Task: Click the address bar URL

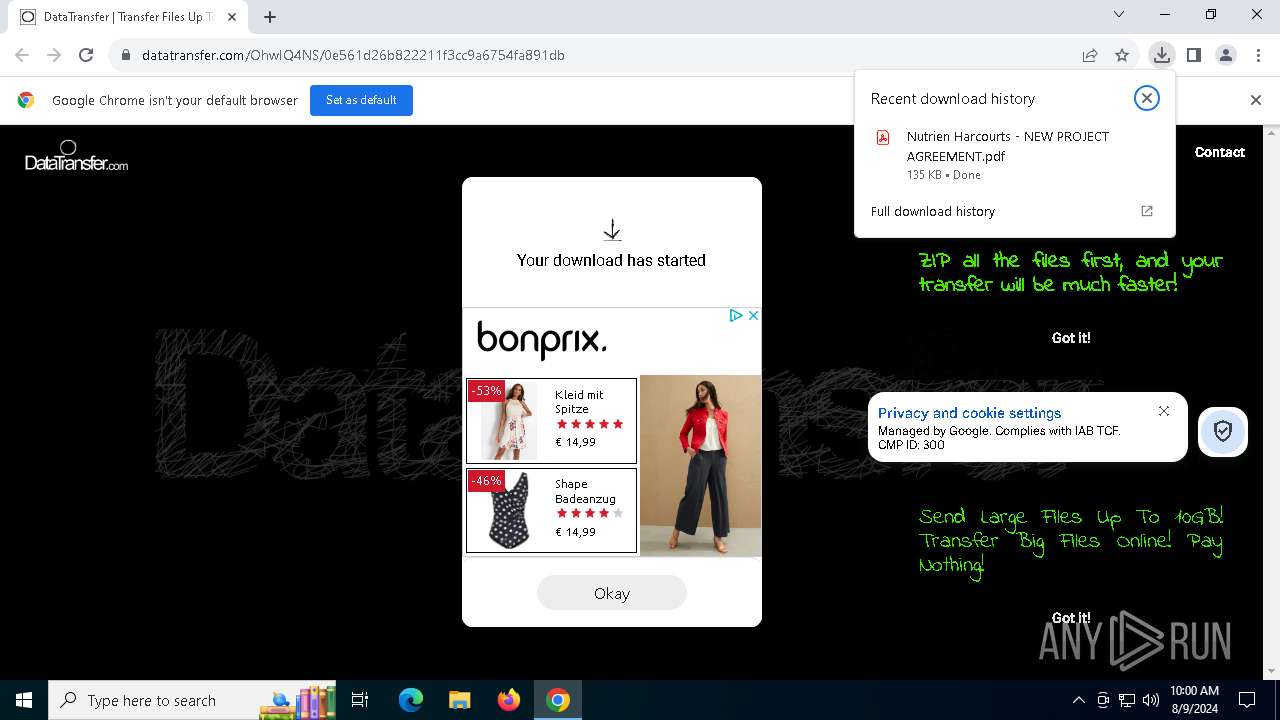Action: (353, 55)
